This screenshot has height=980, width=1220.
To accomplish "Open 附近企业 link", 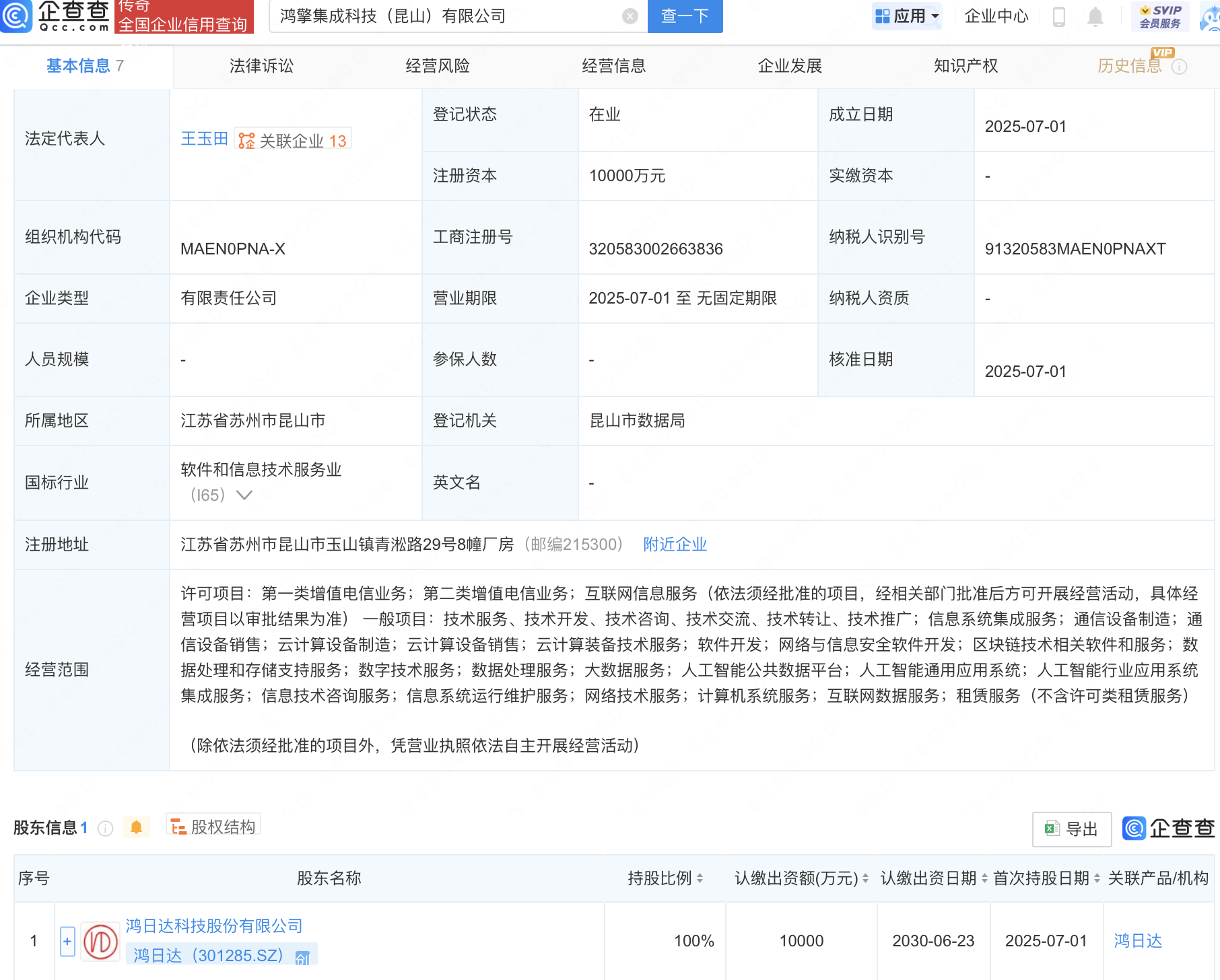I will [x=675, y=545].
